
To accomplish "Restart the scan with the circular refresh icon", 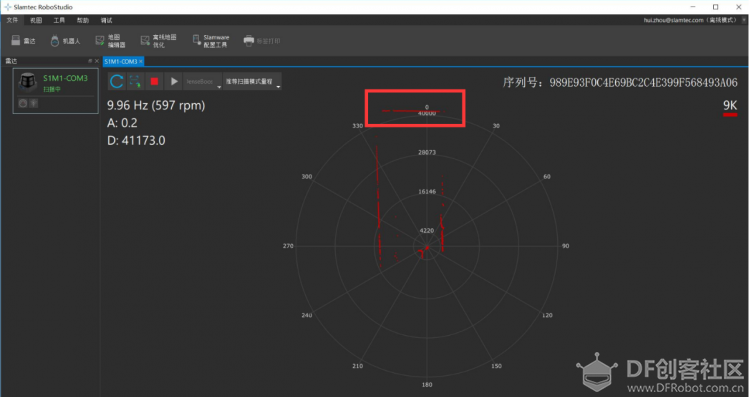I will click(117, 81).
